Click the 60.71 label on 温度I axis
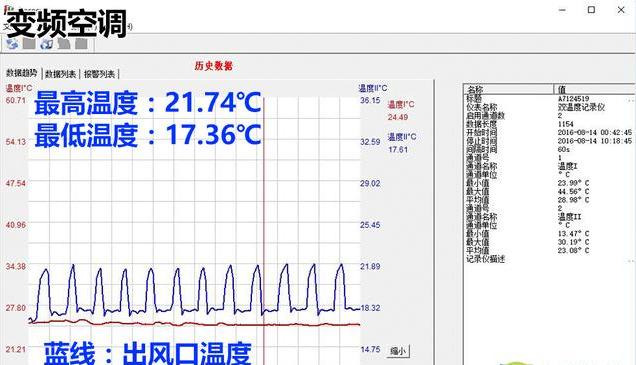This screenshot has width=636, height=365. [x=16, y=100]
